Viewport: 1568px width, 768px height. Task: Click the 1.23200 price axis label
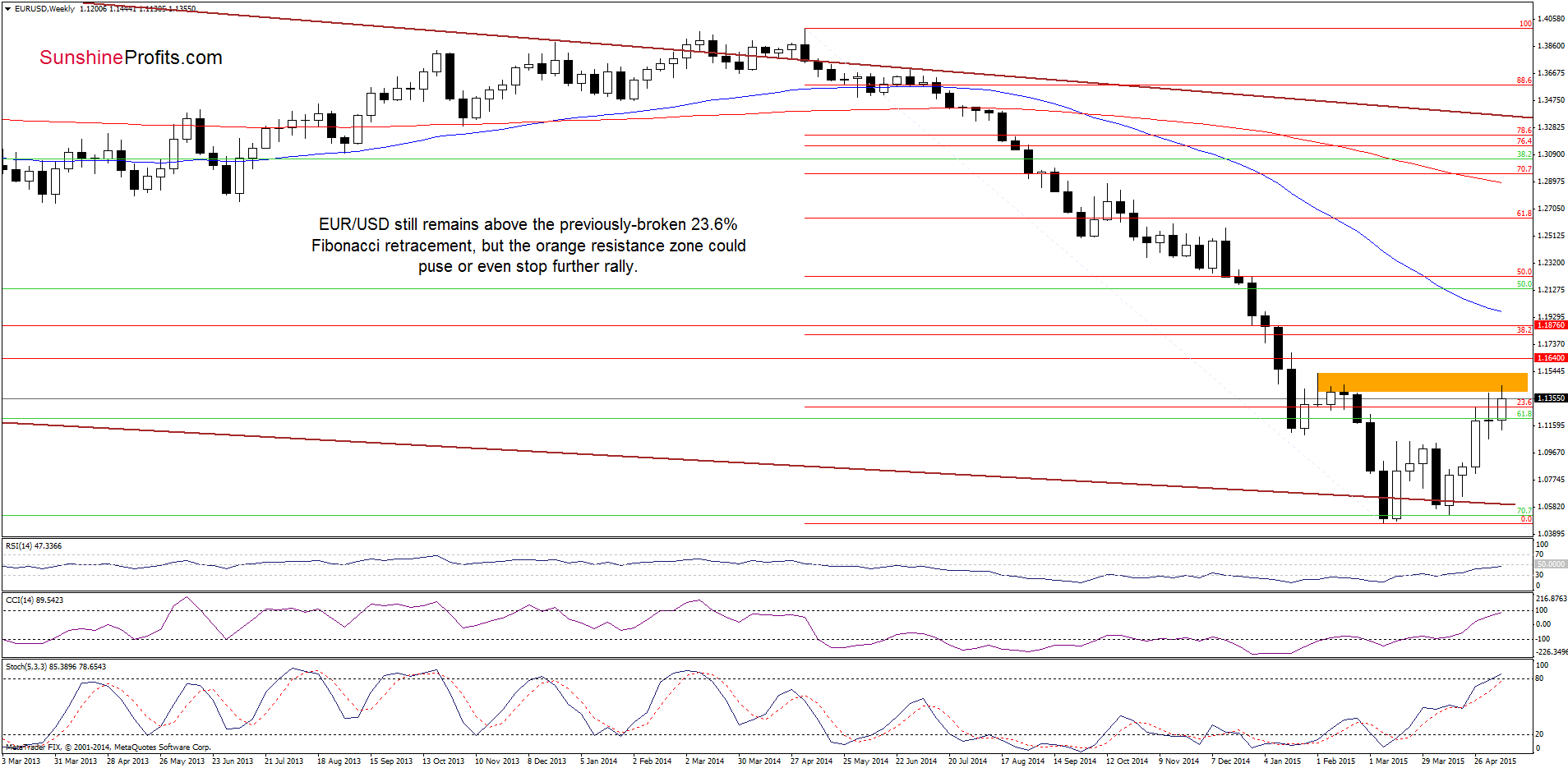[1551, 263]
